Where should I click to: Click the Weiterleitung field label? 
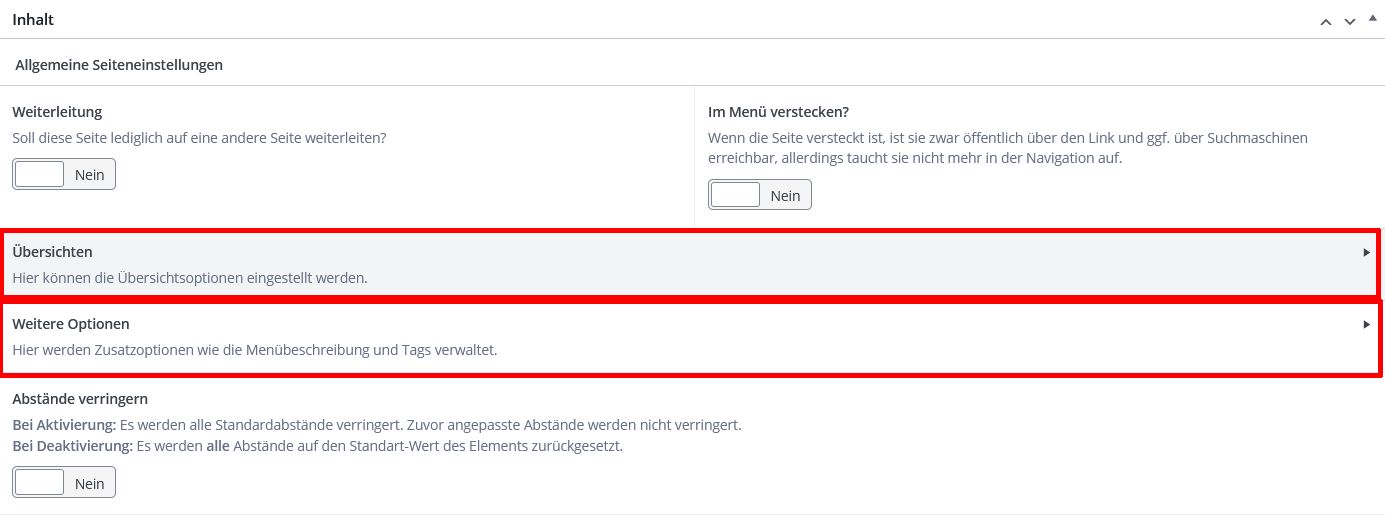(x=57, y=112)
